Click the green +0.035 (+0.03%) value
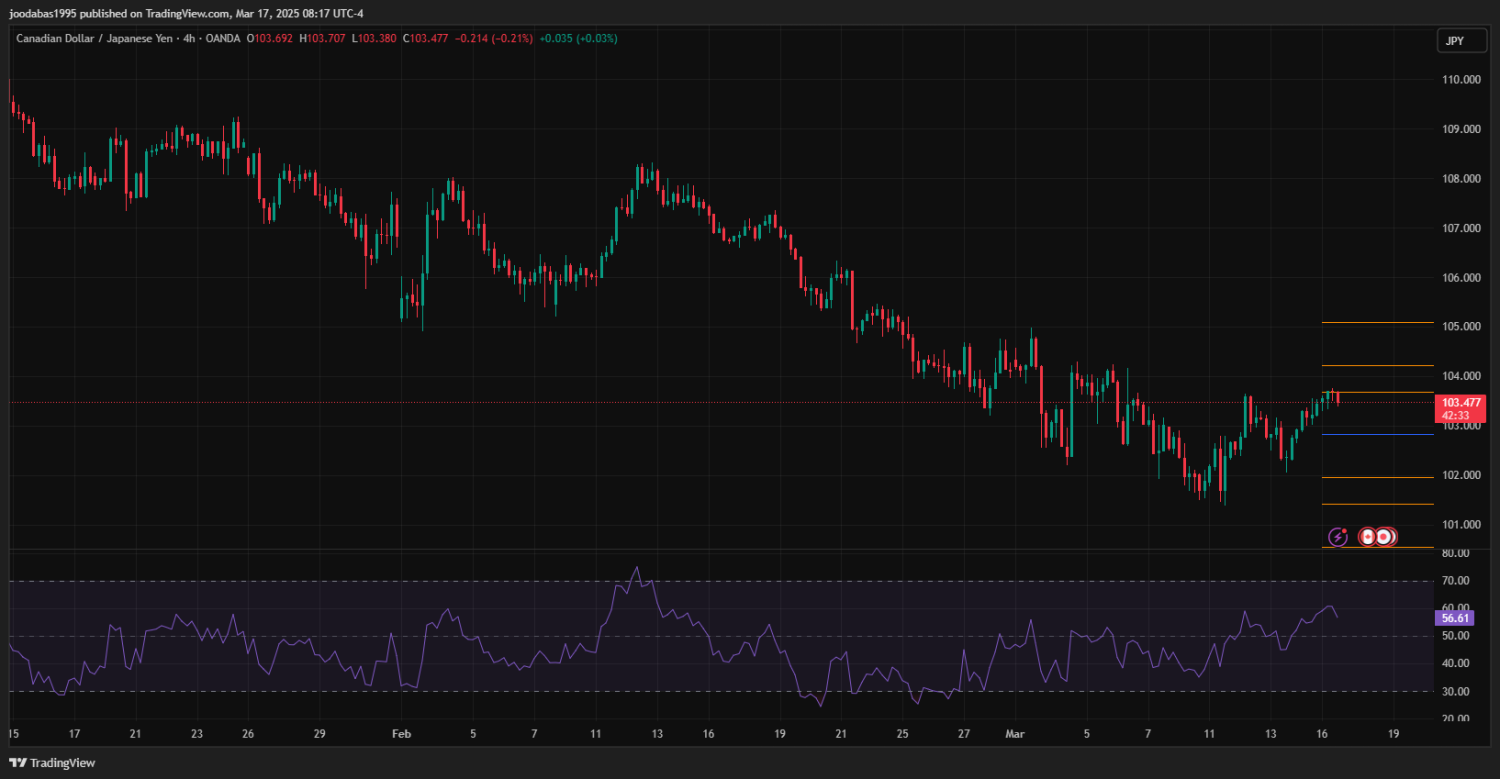 point(578,38)
